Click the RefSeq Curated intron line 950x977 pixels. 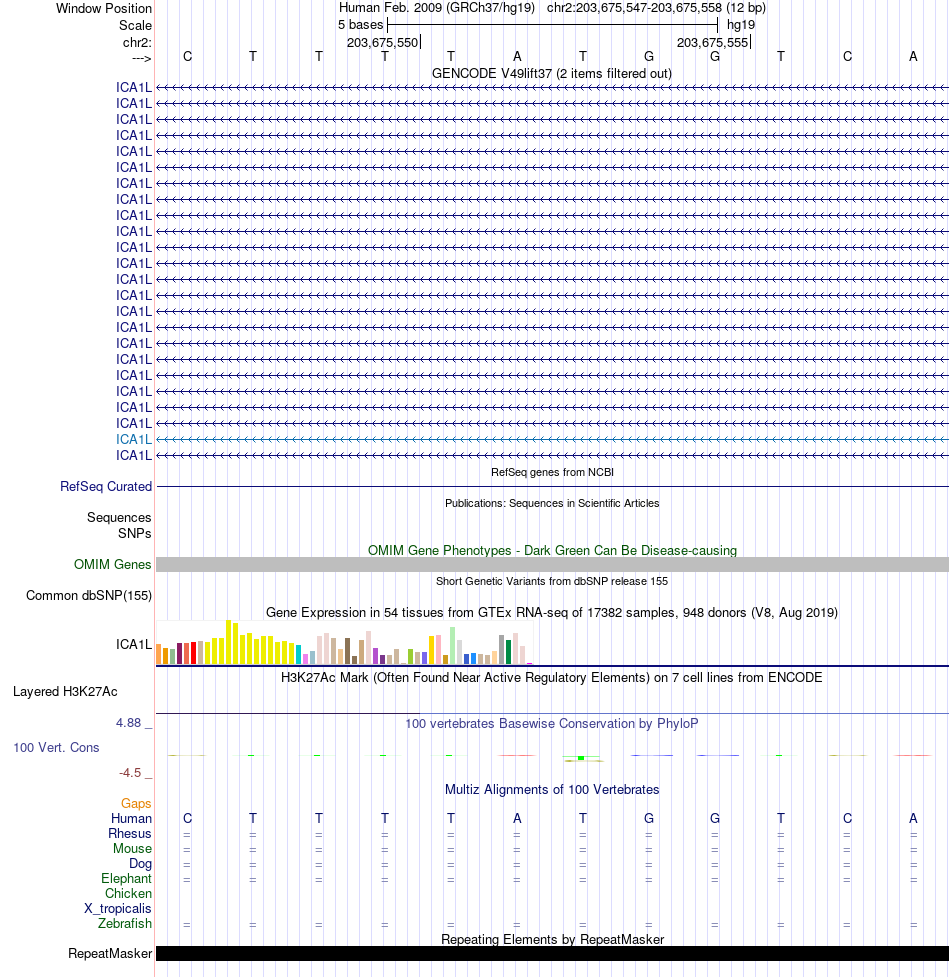pyautogui.click(x=552, y=487)
